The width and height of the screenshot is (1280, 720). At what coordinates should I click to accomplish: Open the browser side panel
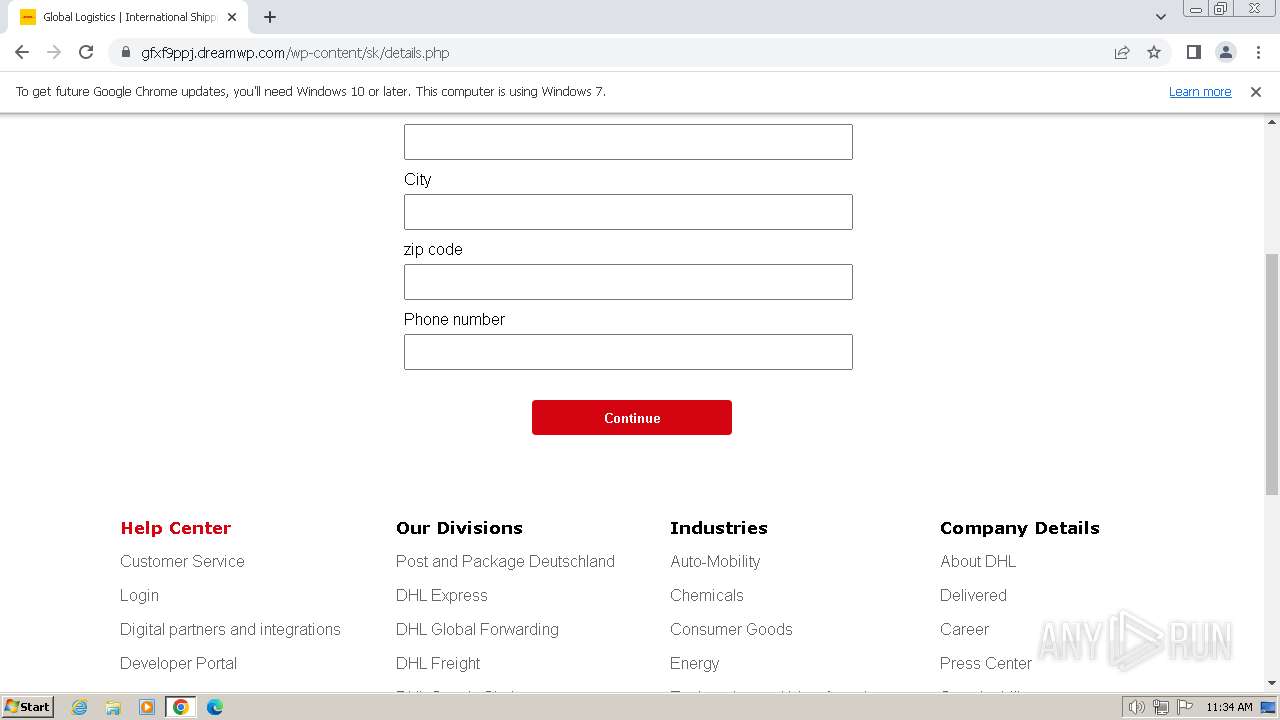[x=1193, y=53]
